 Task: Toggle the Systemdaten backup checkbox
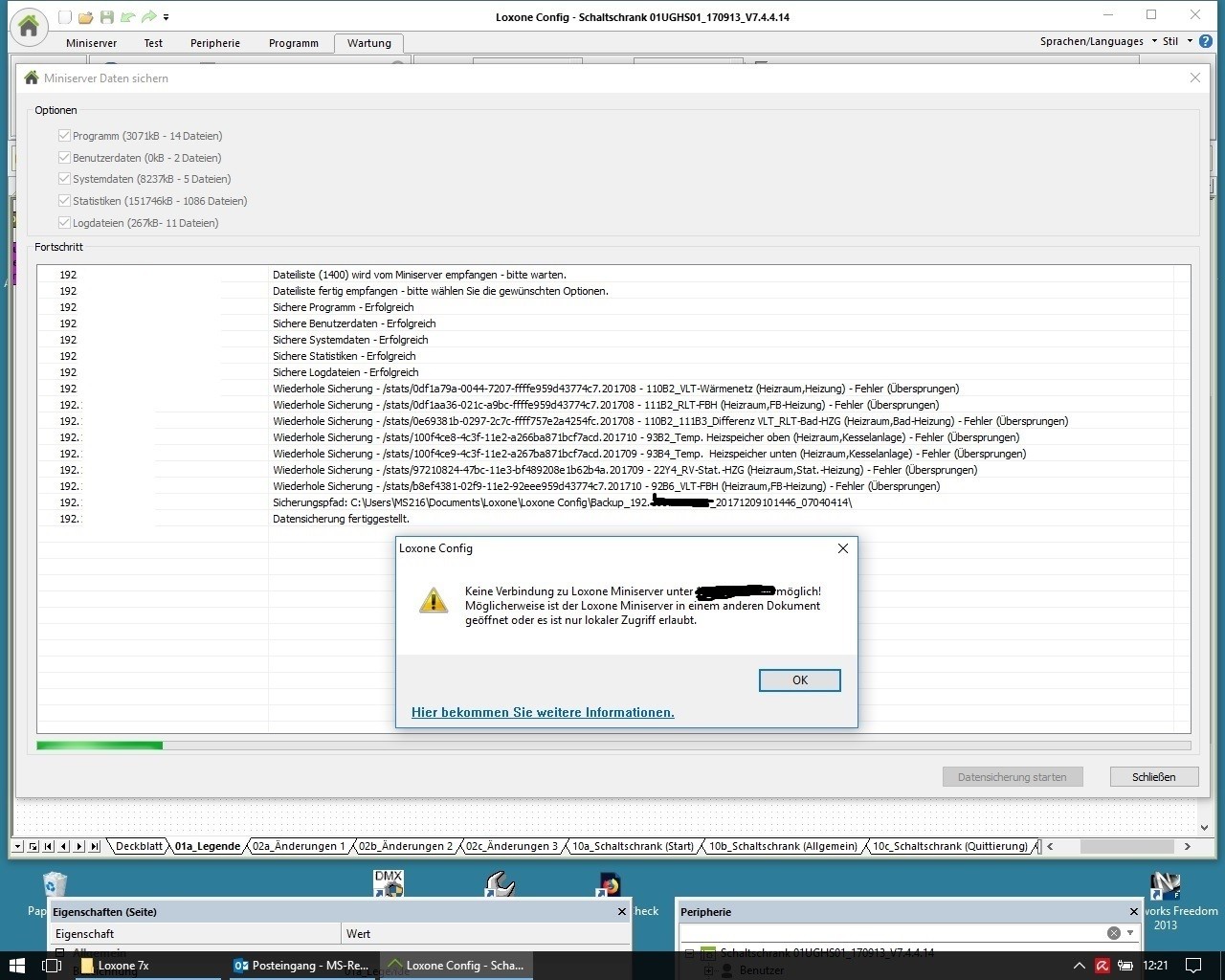[64, 179]
